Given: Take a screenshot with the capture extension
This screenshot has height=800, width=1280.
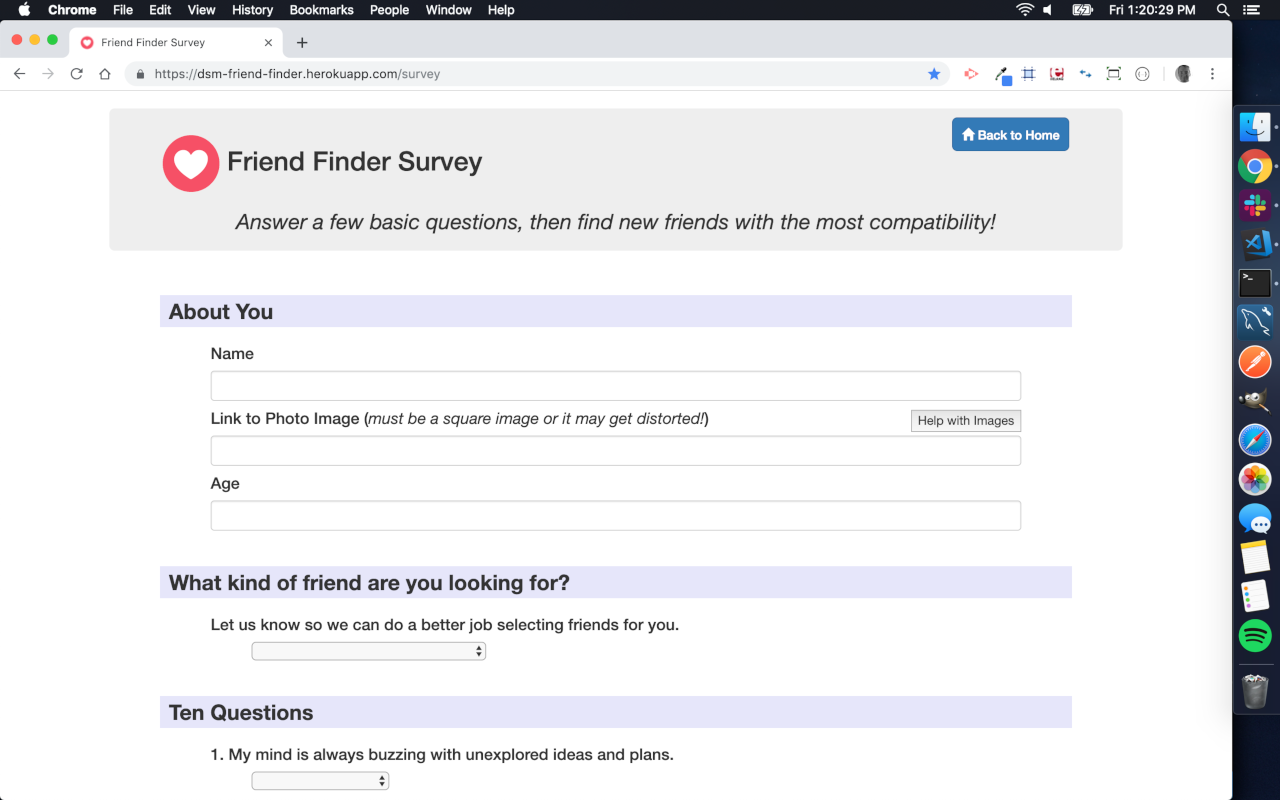Looking at the screenshot, I should pos(1113,73).
